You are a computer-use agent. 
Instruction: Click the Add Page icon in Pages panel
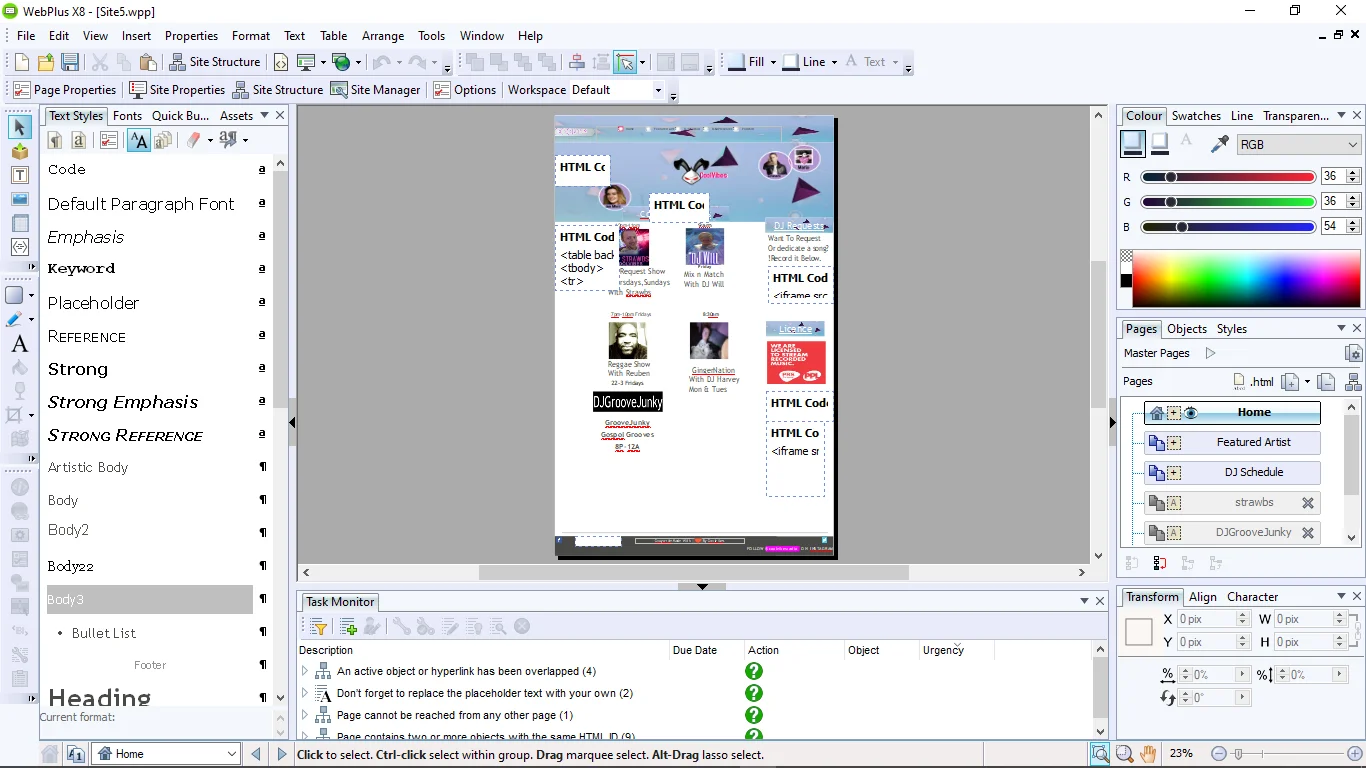[x=1291, y=381]
